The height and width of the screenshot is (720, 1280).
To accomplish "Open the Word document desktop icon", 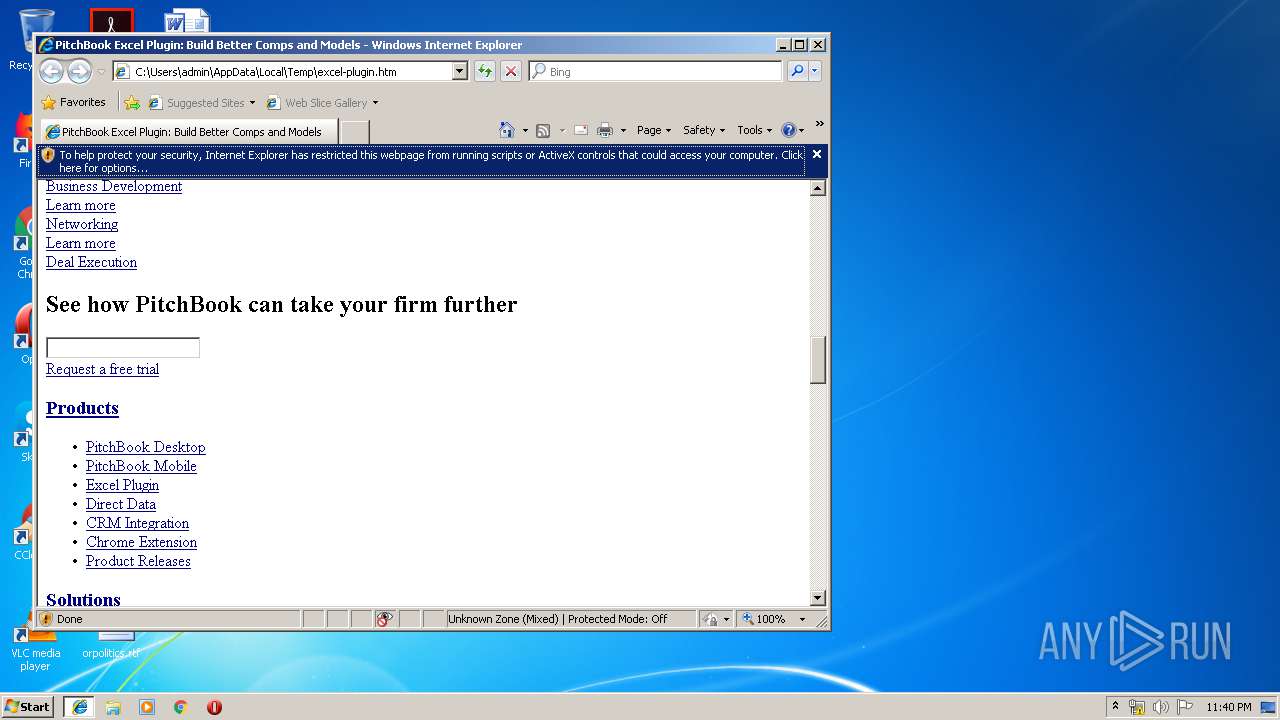I will coord(187,21).
